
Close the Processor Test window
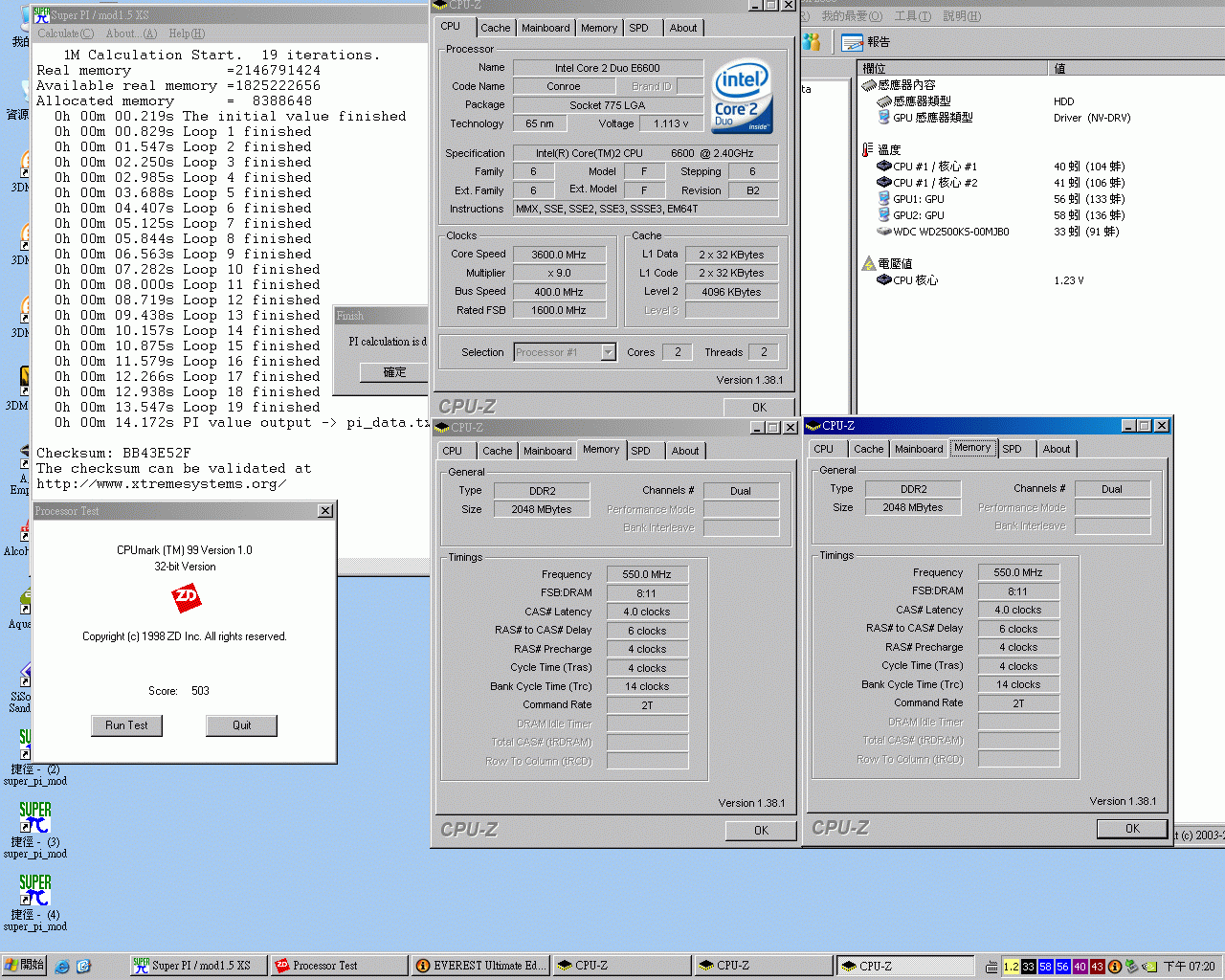pos(325,511)
